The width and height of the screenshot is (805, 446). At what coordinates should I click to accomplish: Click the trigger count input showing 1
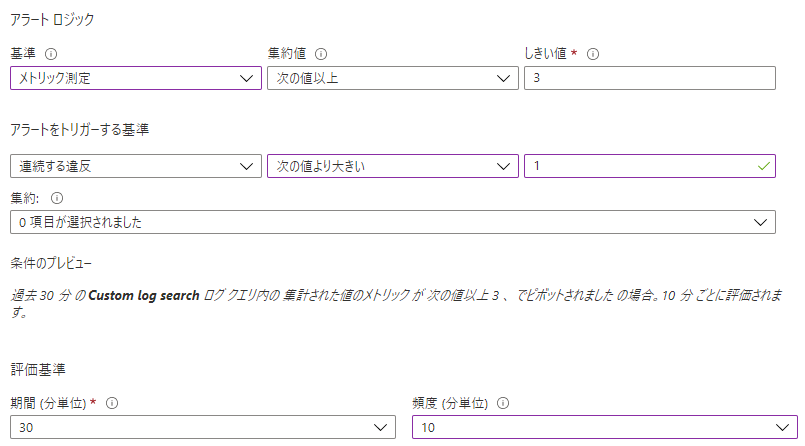pos(650,166)
